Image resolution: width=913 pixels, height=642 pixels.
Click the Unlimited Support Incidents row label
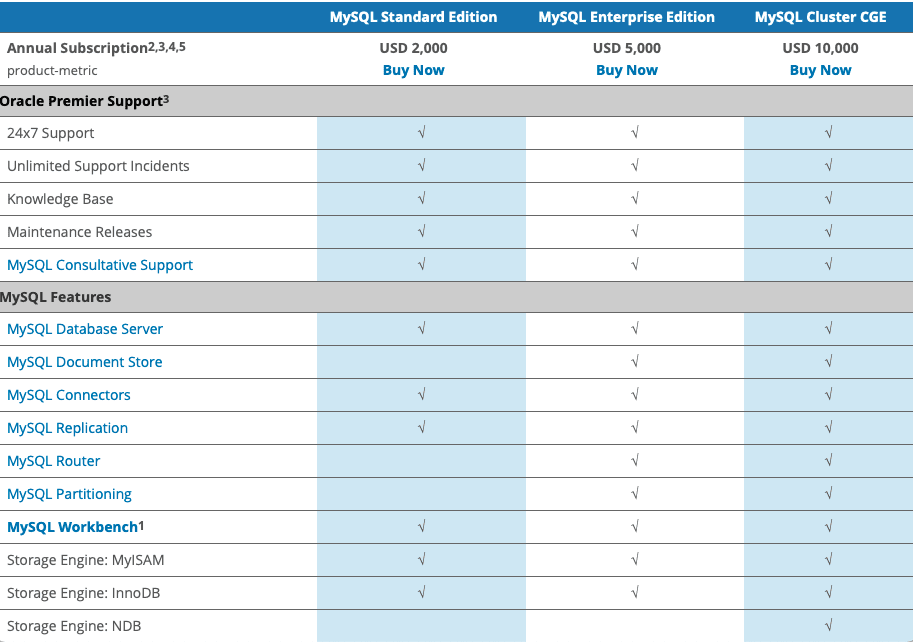point(98,166)
